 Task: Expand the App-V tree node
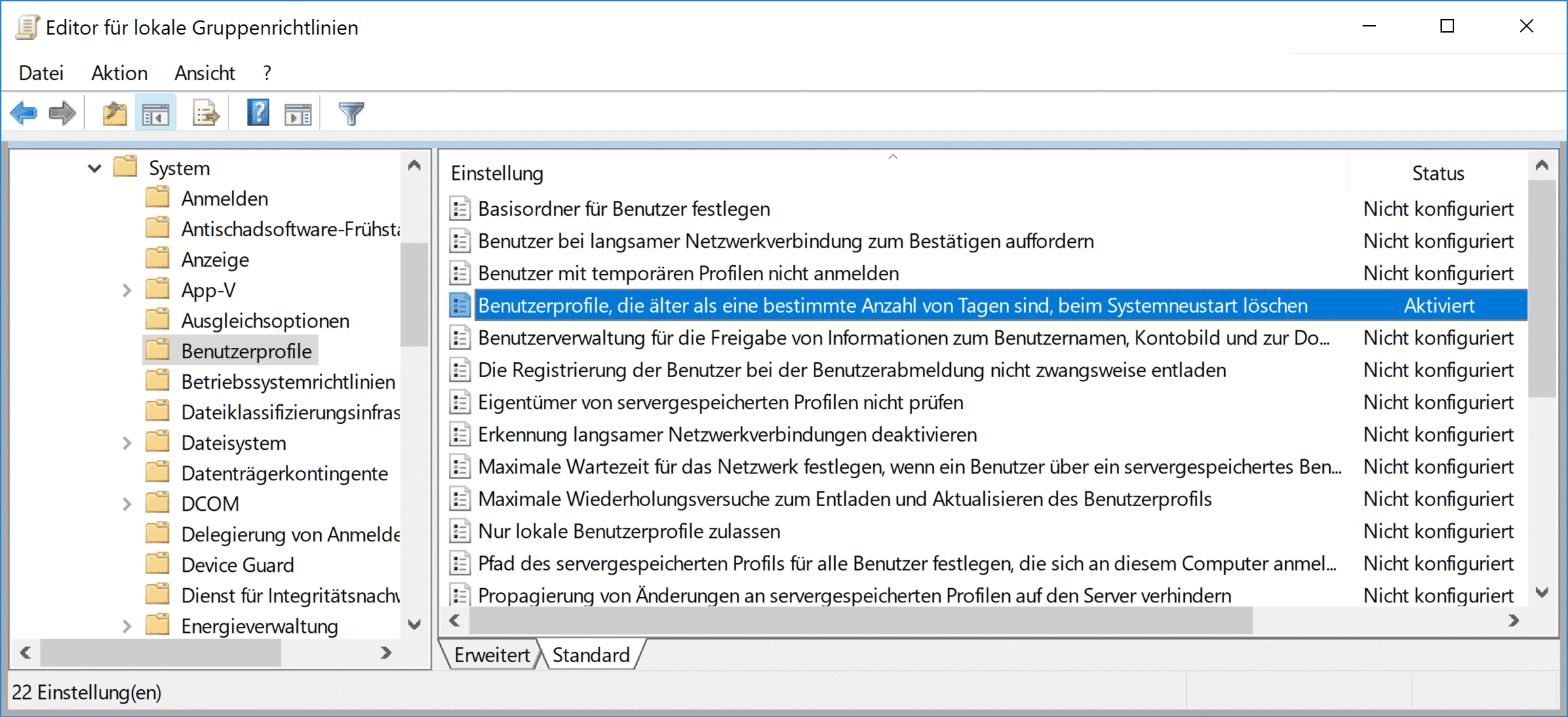127,290
